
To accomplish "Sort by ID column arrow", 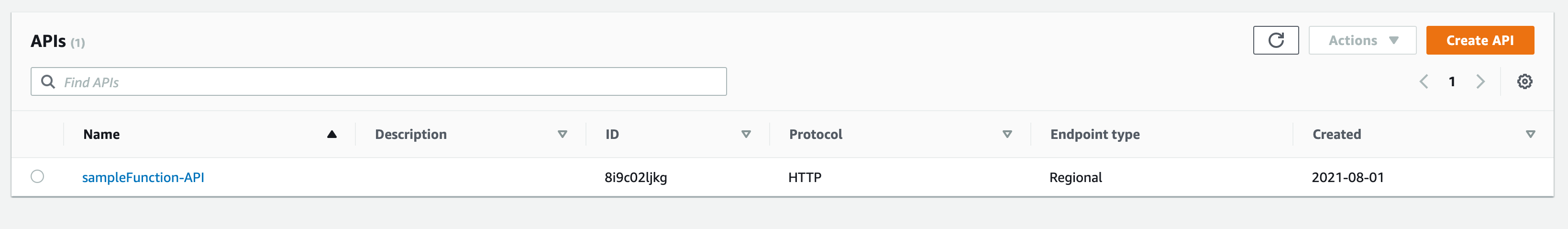I will point(746,135).
